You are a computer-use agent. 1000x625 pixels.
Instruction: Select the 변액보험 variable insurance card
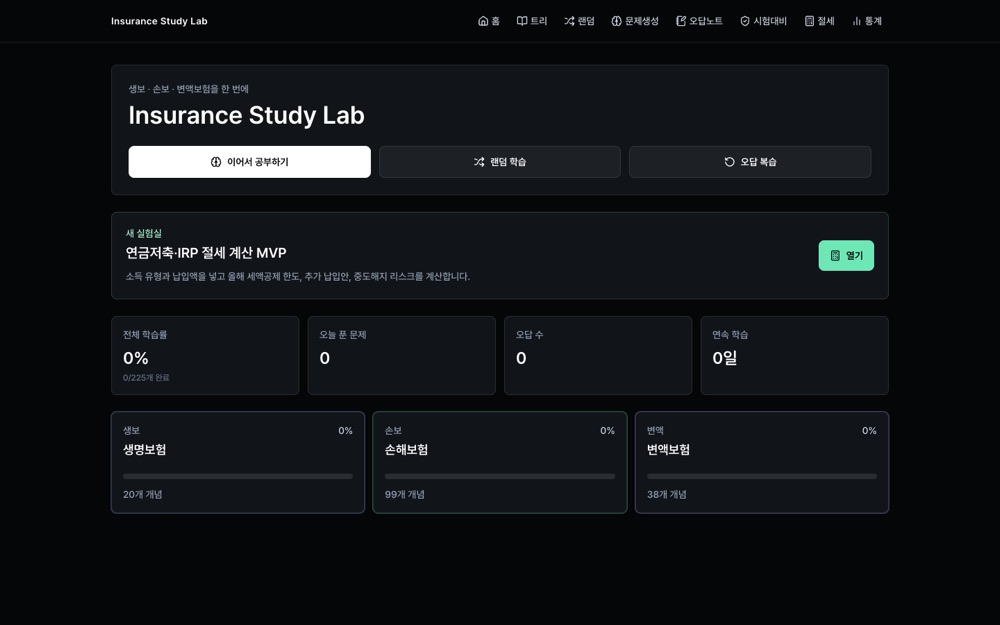762,462
